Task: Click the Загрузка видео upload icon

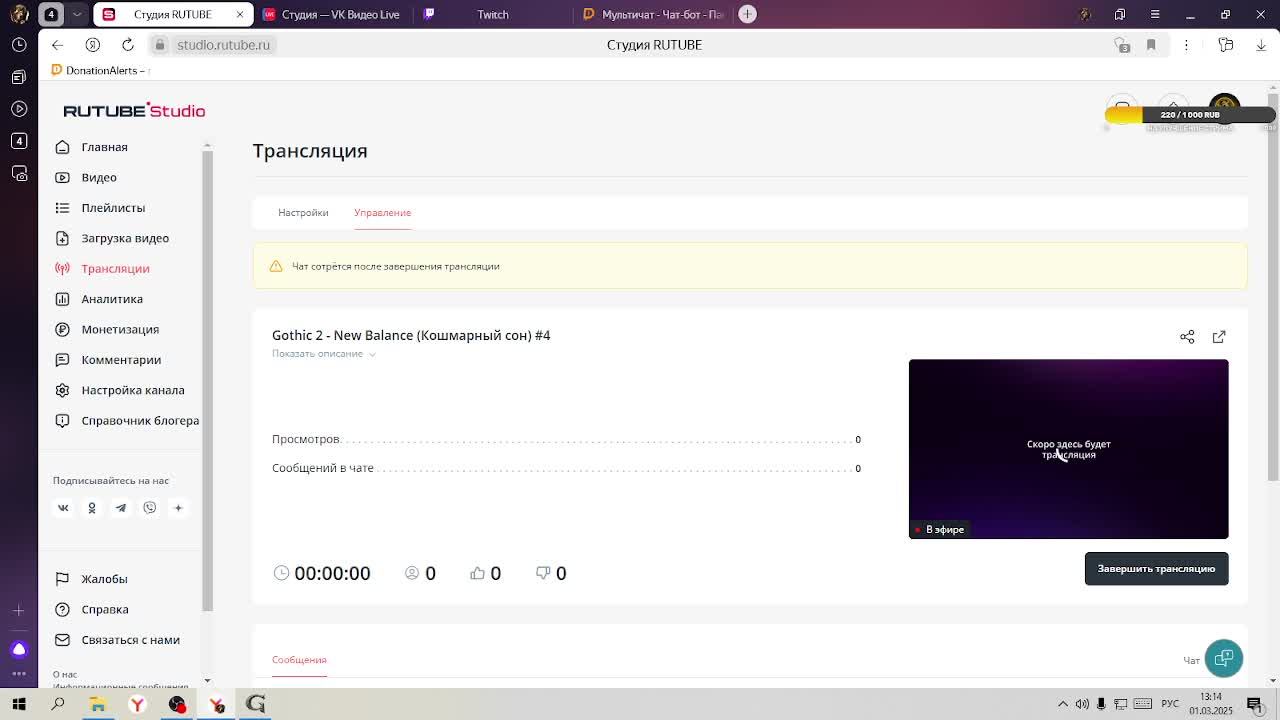Action: tap(62, 238)
